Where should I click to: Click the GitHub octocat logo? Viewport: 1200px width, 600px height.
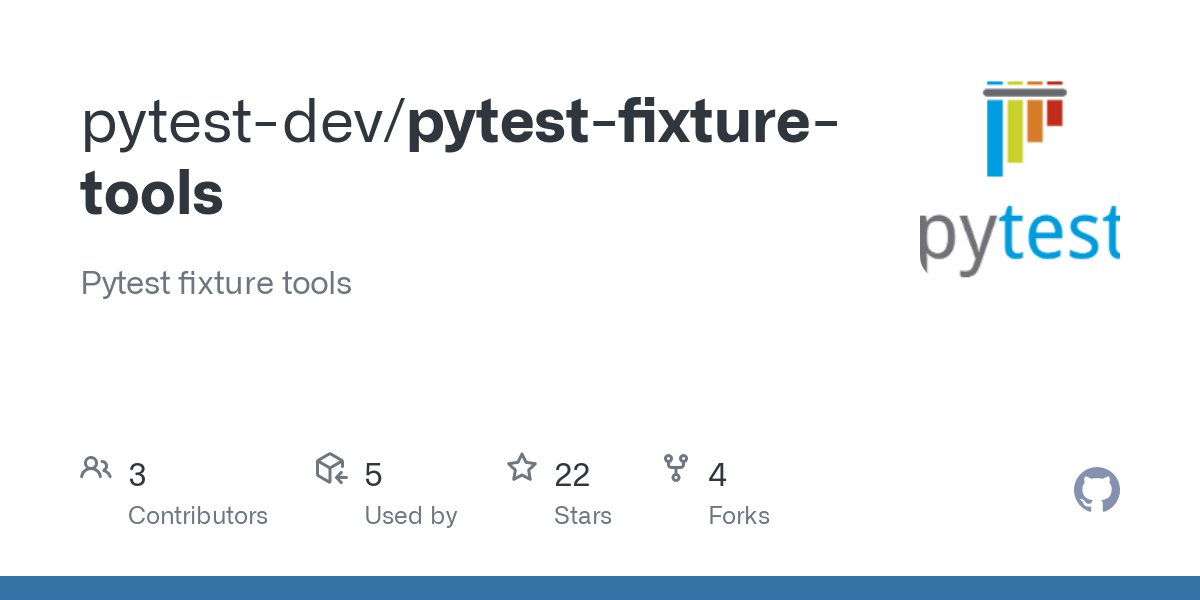pos(1097,491)
